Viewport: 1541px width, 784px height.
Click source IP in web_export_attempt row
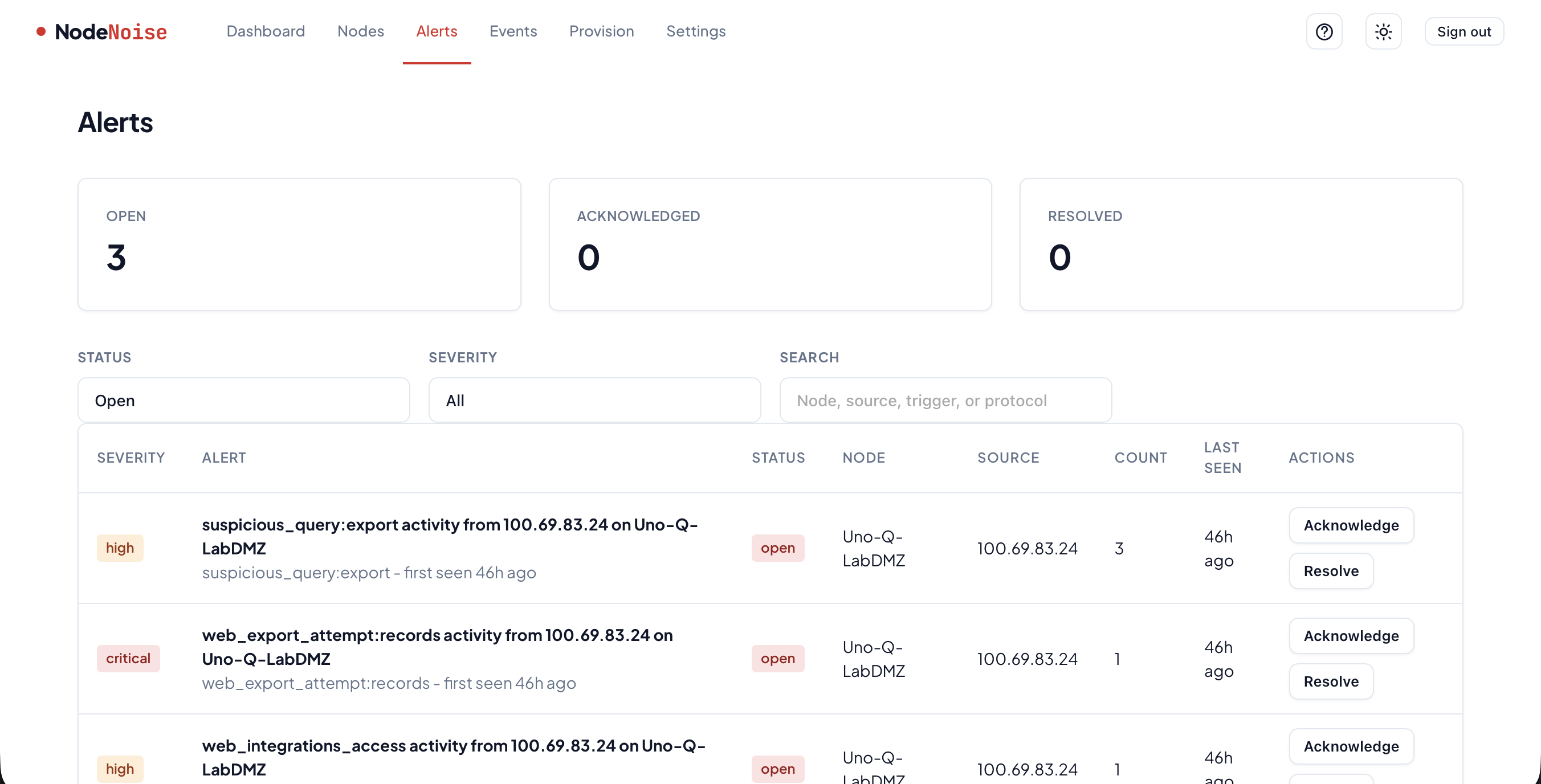coord(1027,659)
